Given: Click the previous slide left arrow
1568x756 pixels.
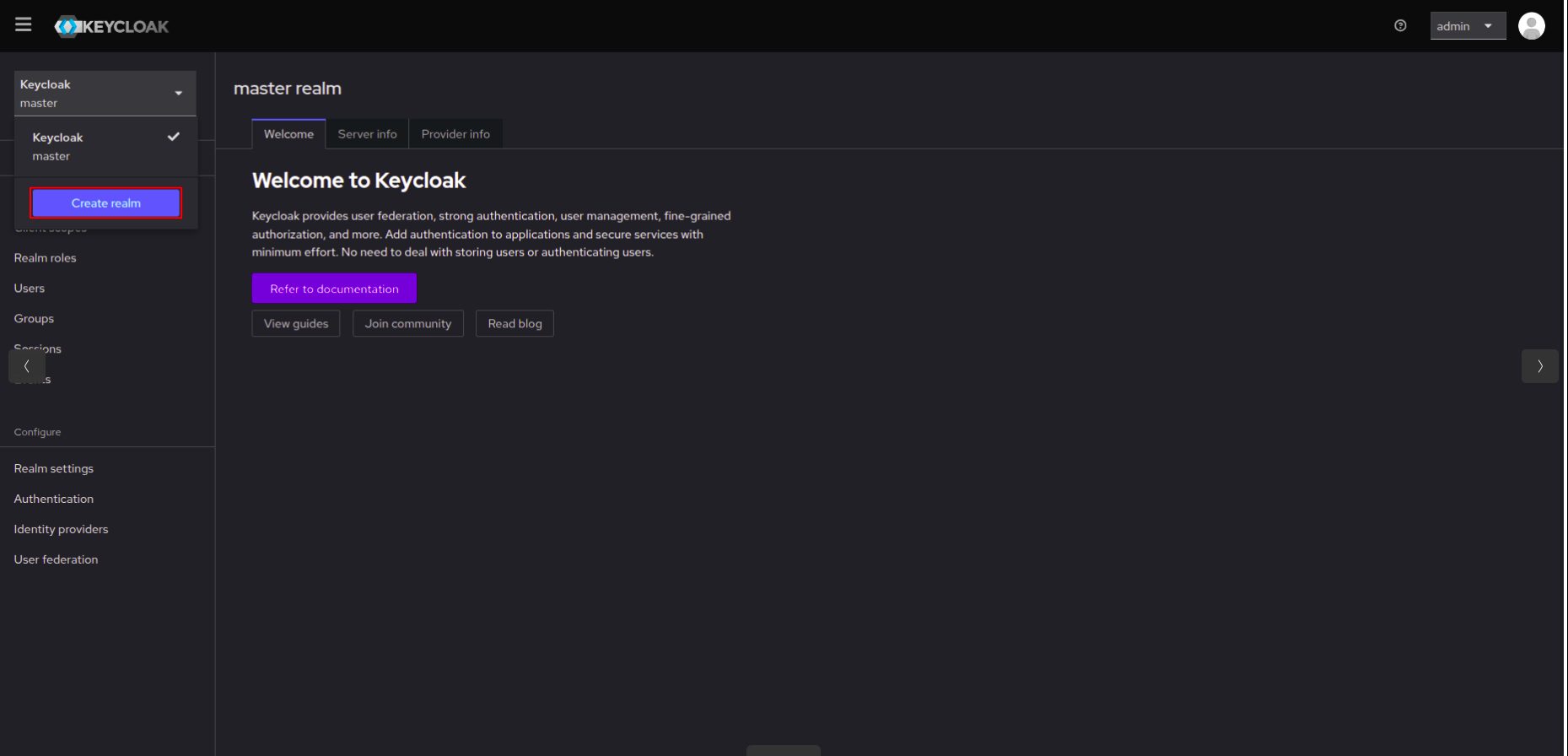Looking at the screenshot, I should pyautogui.click(x=27, y=366).
